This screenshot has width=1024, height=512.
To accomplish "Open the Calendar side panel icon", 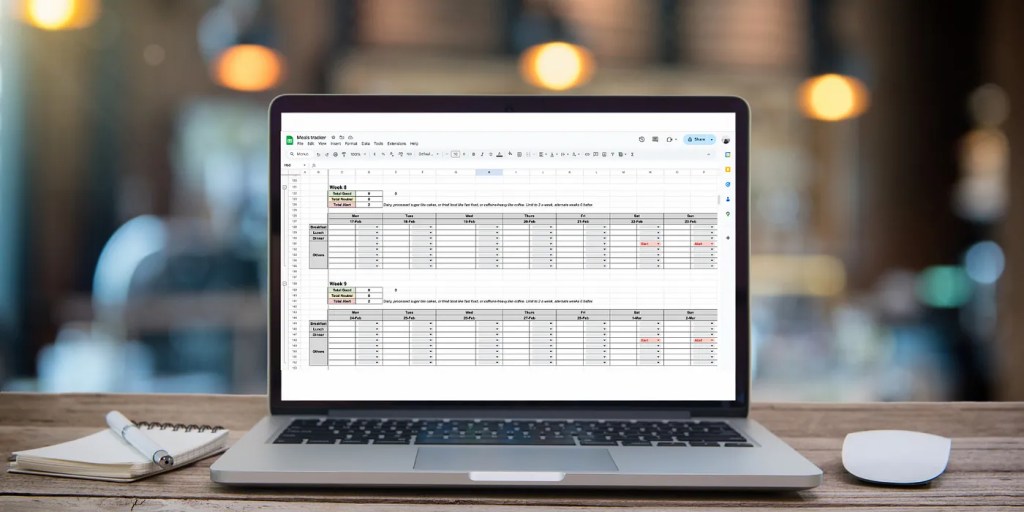I will point(728,155).
